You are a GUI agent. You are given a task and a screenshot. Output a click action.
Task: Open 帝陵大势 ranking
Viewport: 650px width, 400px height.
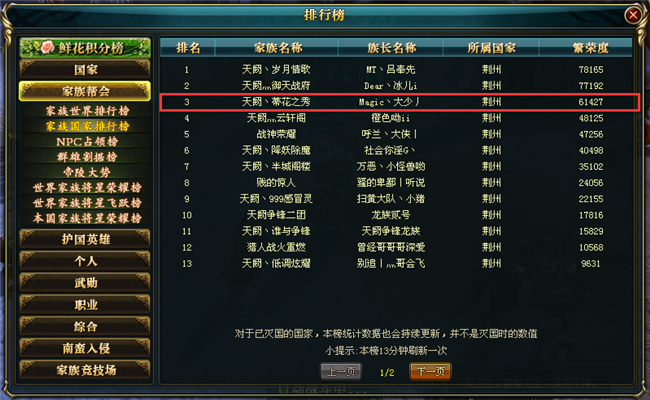87,172
